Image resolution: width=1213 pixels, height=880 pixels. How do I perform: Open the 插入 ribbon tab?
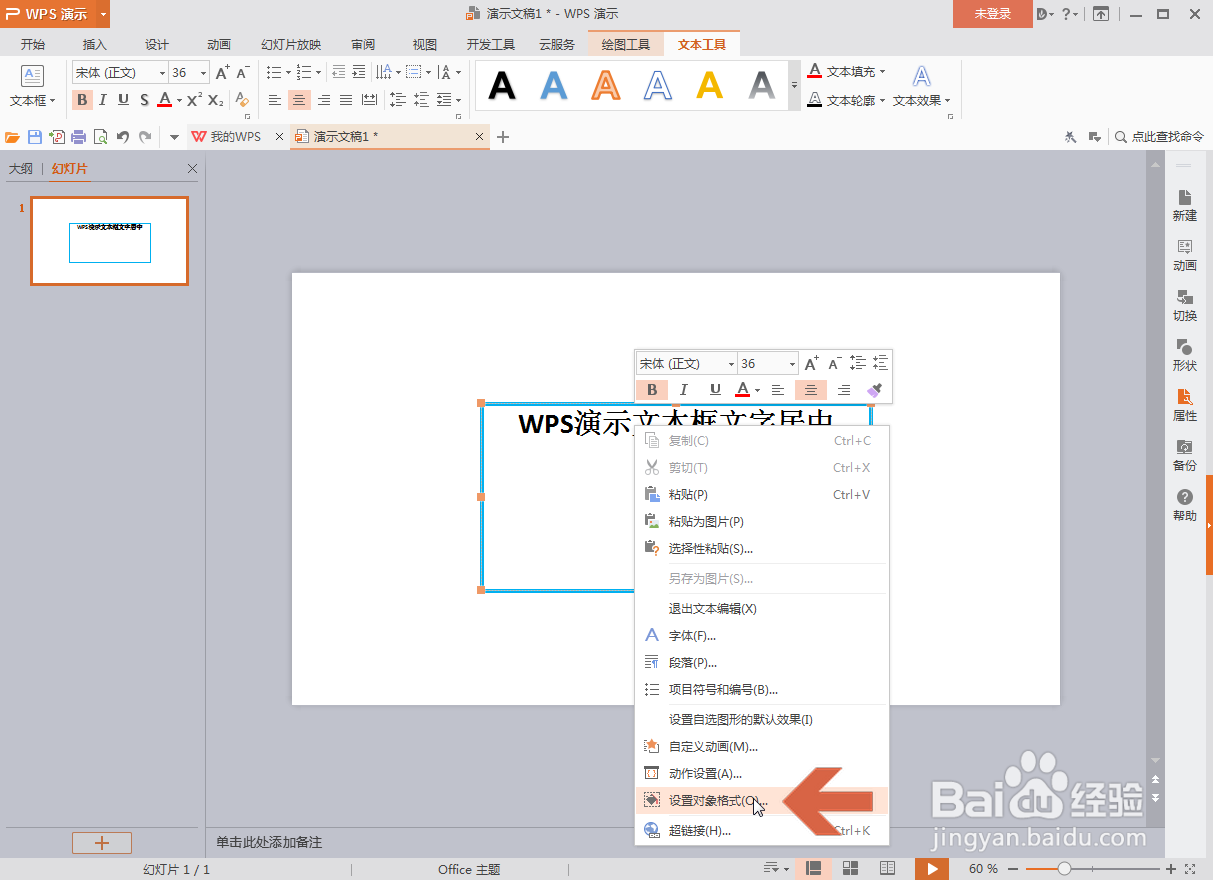pos(95,44)
